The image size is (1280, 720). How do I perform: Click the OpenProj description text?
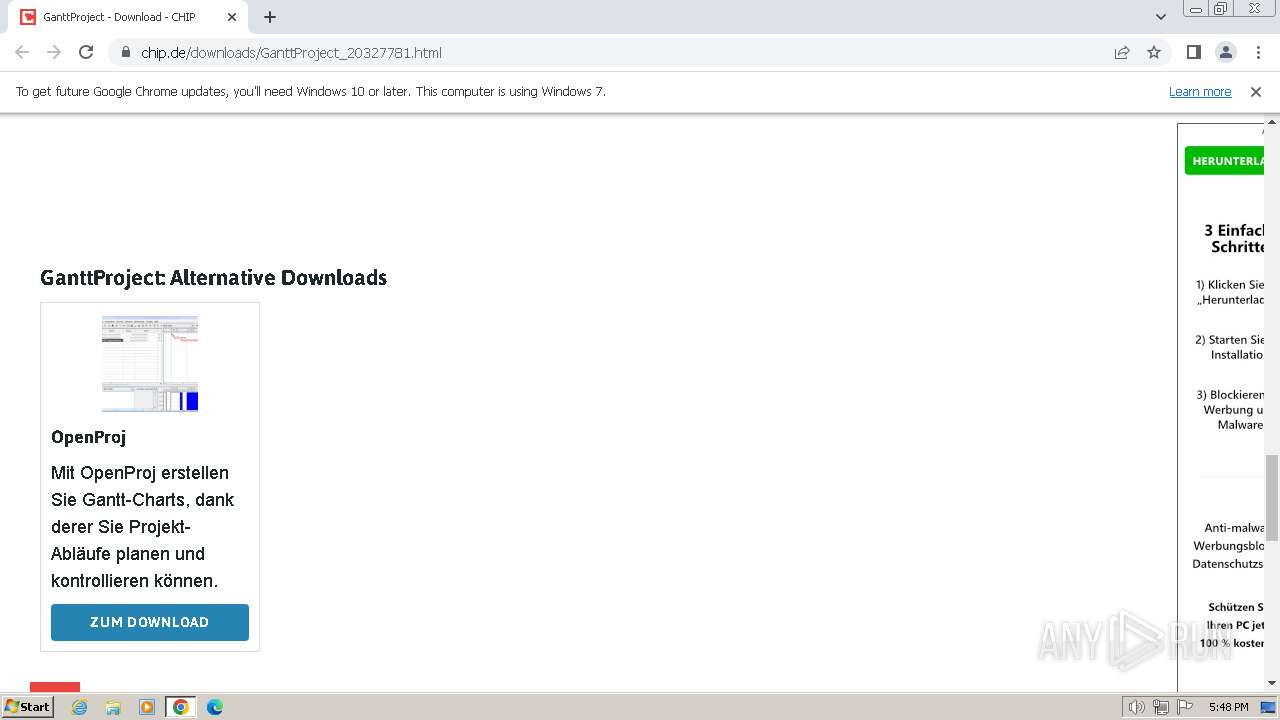point(142,527)
